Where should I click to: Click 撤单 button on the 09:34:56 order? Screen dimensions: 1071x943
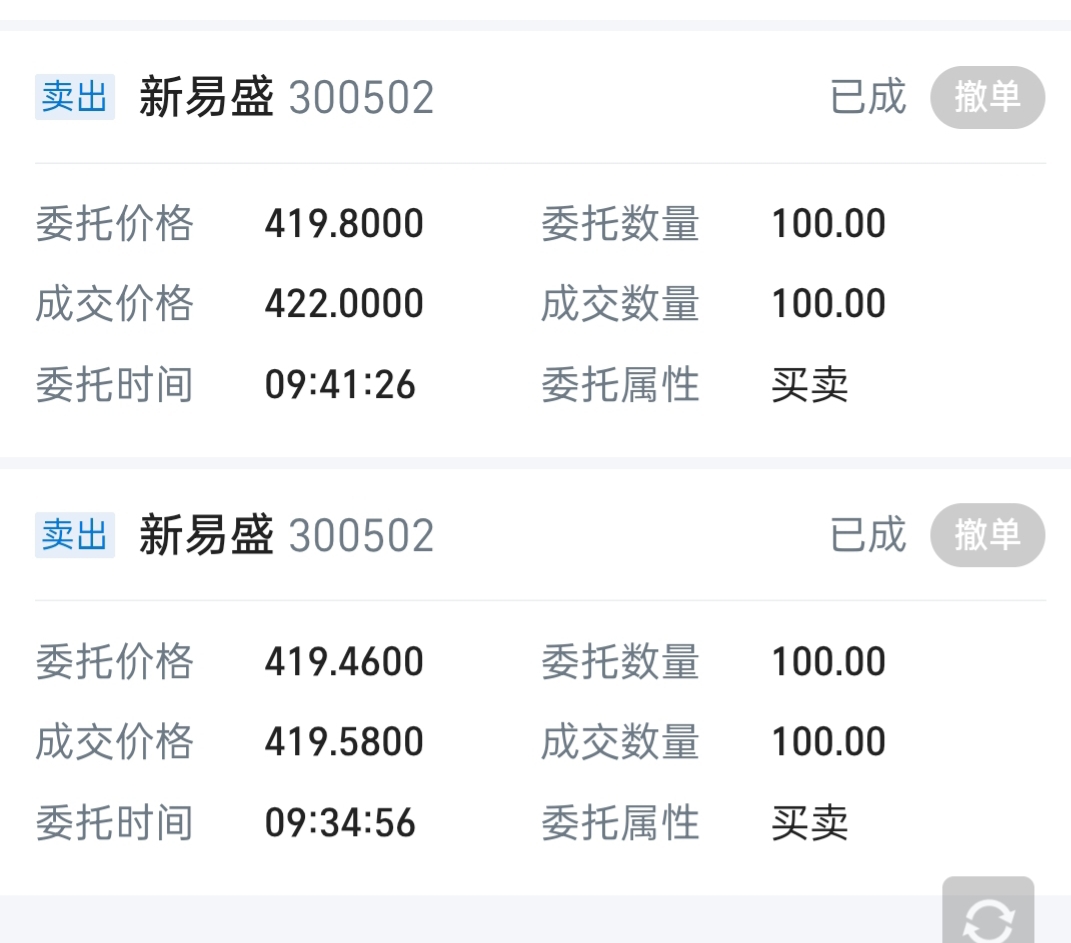pos(988,535)
